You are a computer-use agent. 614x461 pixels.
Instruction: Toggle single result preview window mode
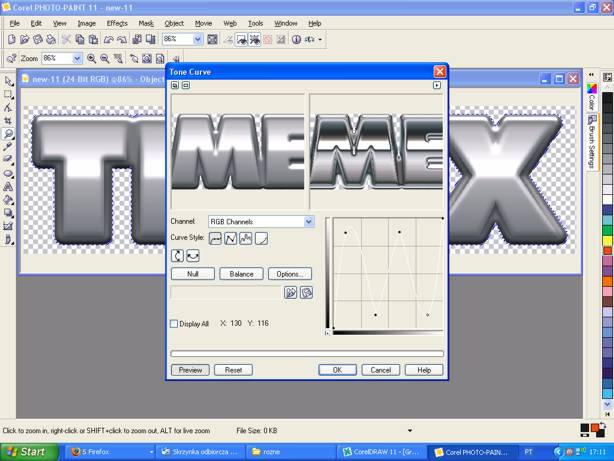point(186,86)
